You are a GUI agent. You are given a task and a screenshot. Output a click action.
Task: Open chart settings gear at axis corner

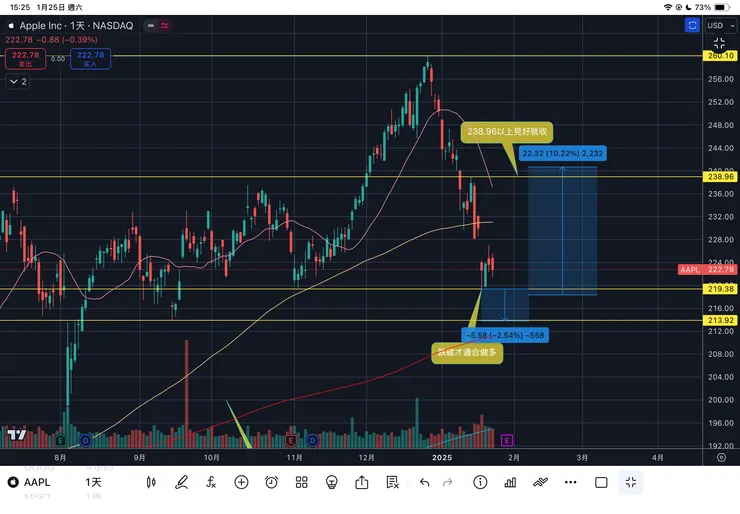tap(721, 457)
